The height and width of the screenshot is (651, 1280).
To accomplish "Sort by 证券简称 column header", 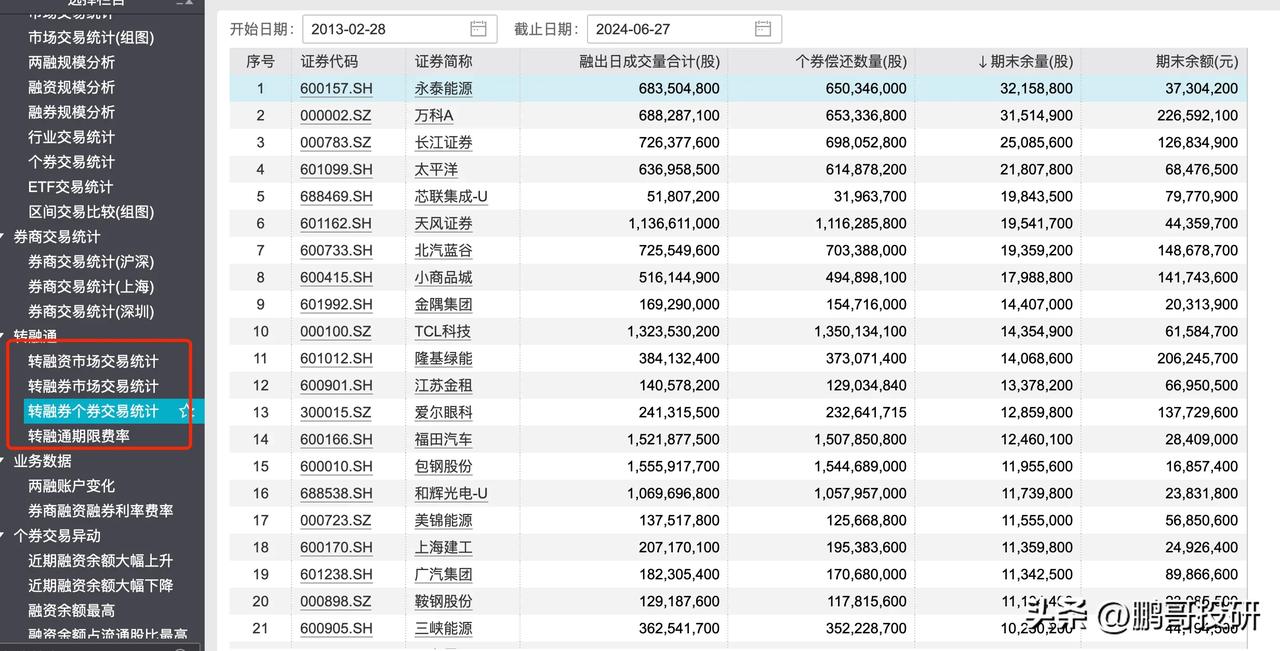I will pos(444,62).
